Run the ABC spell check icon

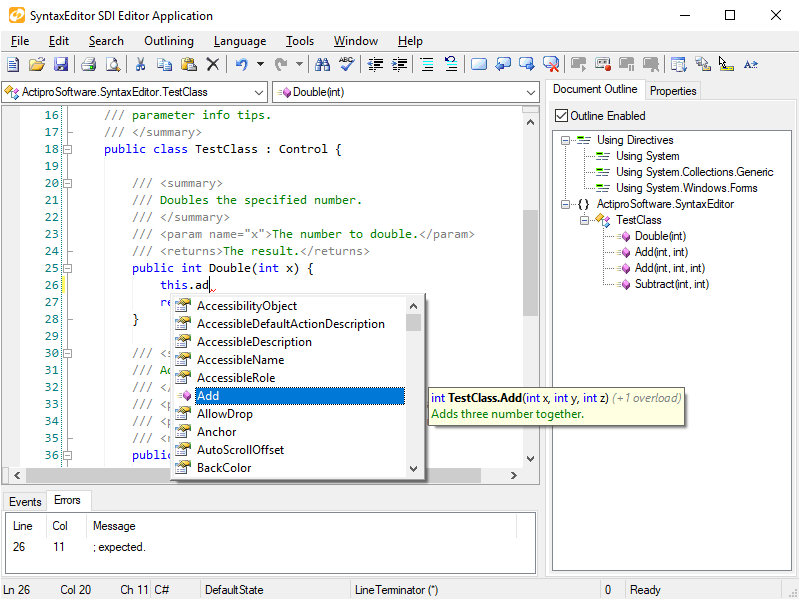[x=346, y=64]
